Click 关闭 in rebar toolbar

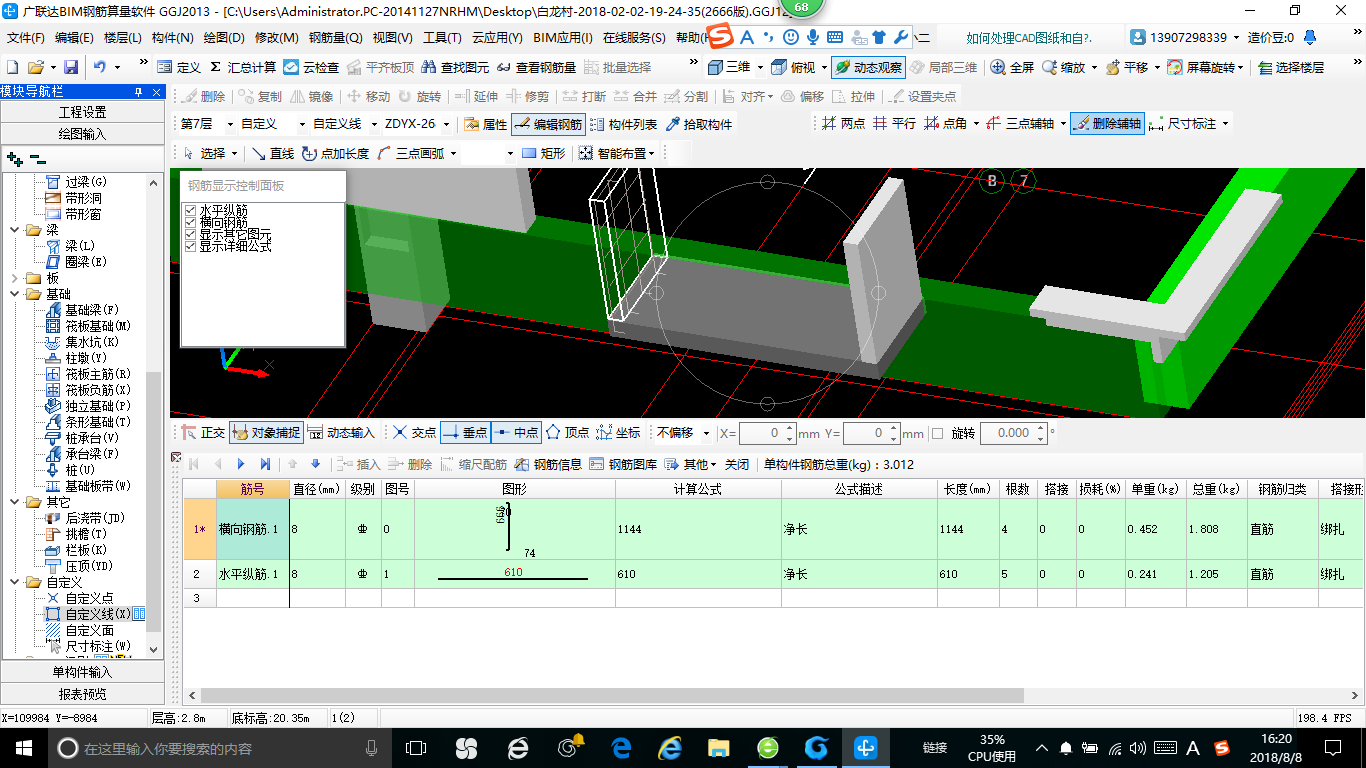(737, 464)
